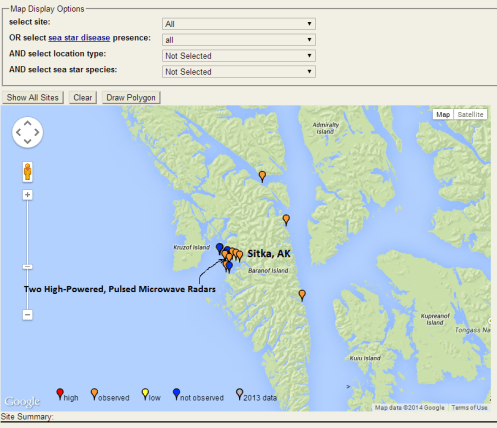497x428 pixels.
Task: Click the Show All Sites button
Action: coord(33,98)
